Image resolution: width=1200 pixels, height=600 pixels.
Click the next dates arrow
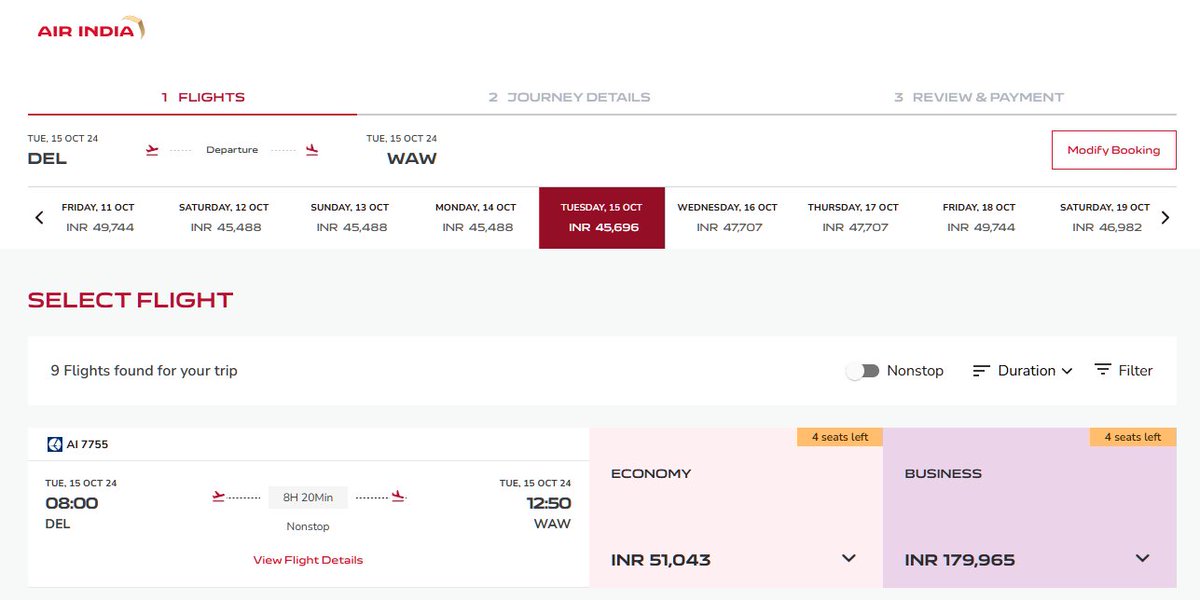coord(1165,217)
